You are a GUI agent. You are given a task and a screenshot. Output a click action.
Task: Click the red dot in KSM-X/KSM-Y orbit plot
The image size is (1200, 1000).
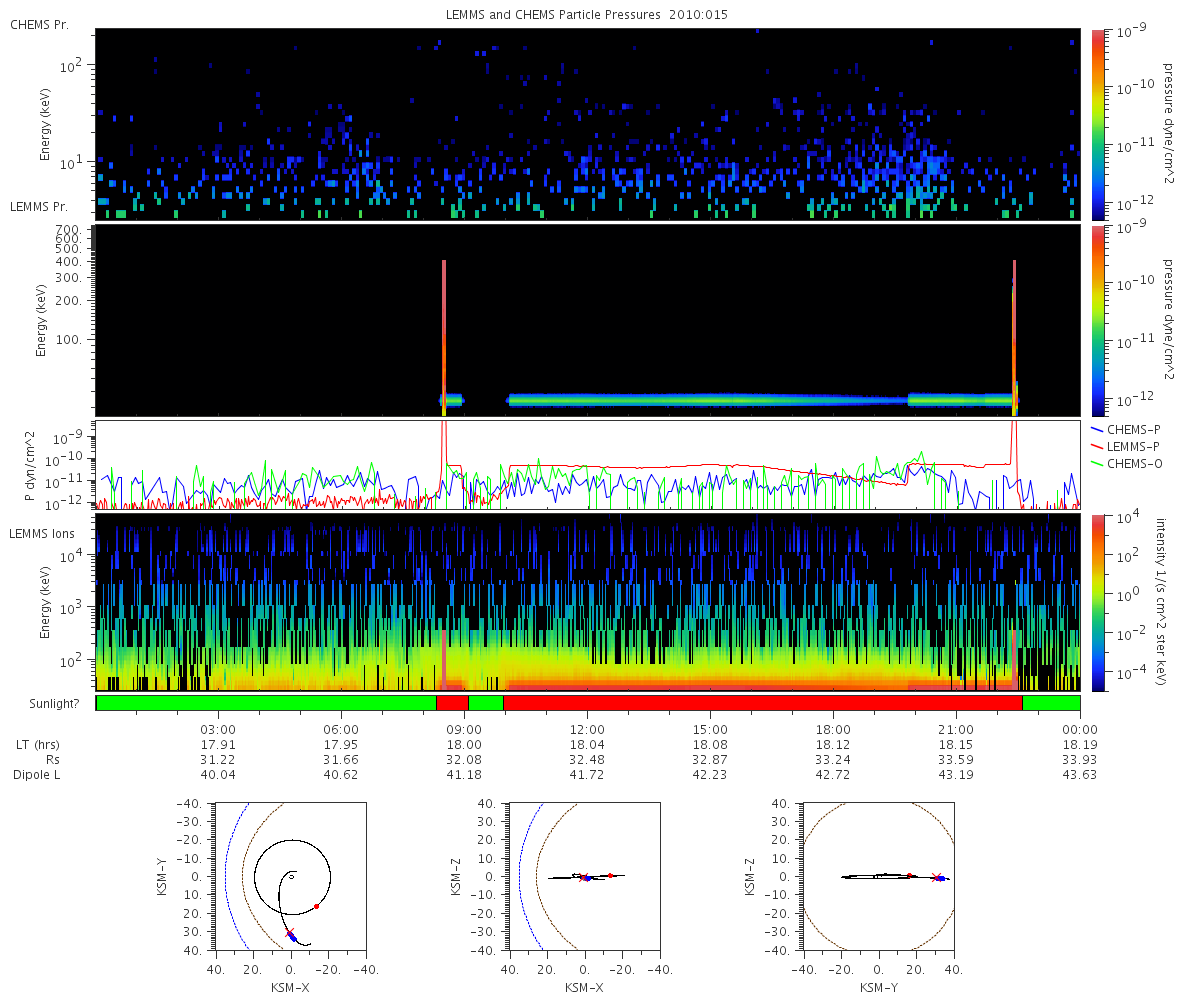[316, 907]
